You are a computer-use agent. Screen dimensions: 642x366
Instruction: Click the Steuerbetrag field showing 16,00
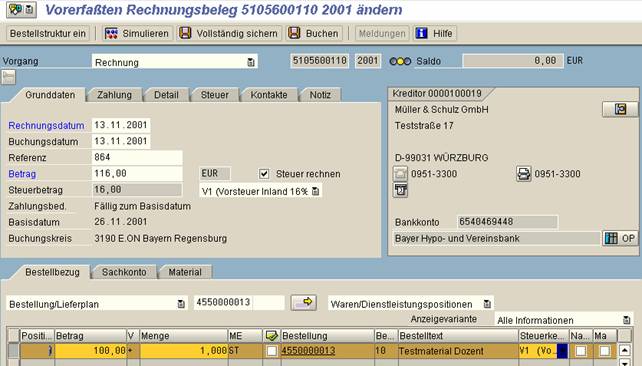pos(137,190)
